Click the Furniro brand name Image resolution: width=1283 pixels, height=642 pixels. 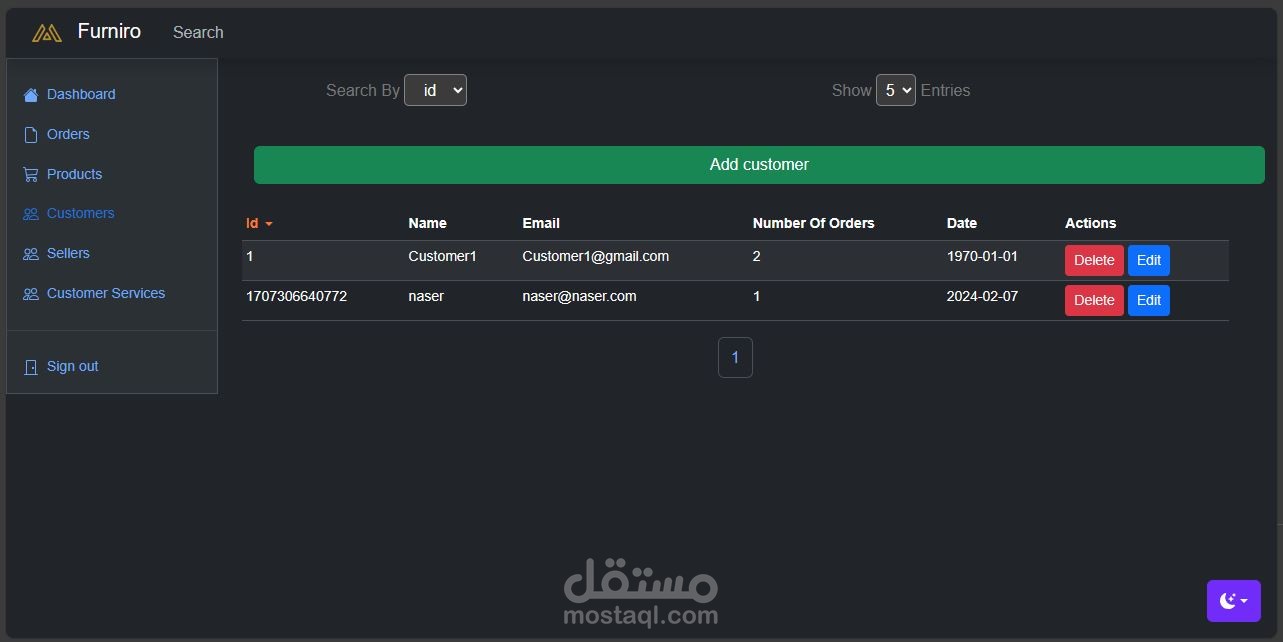(109, 31)
